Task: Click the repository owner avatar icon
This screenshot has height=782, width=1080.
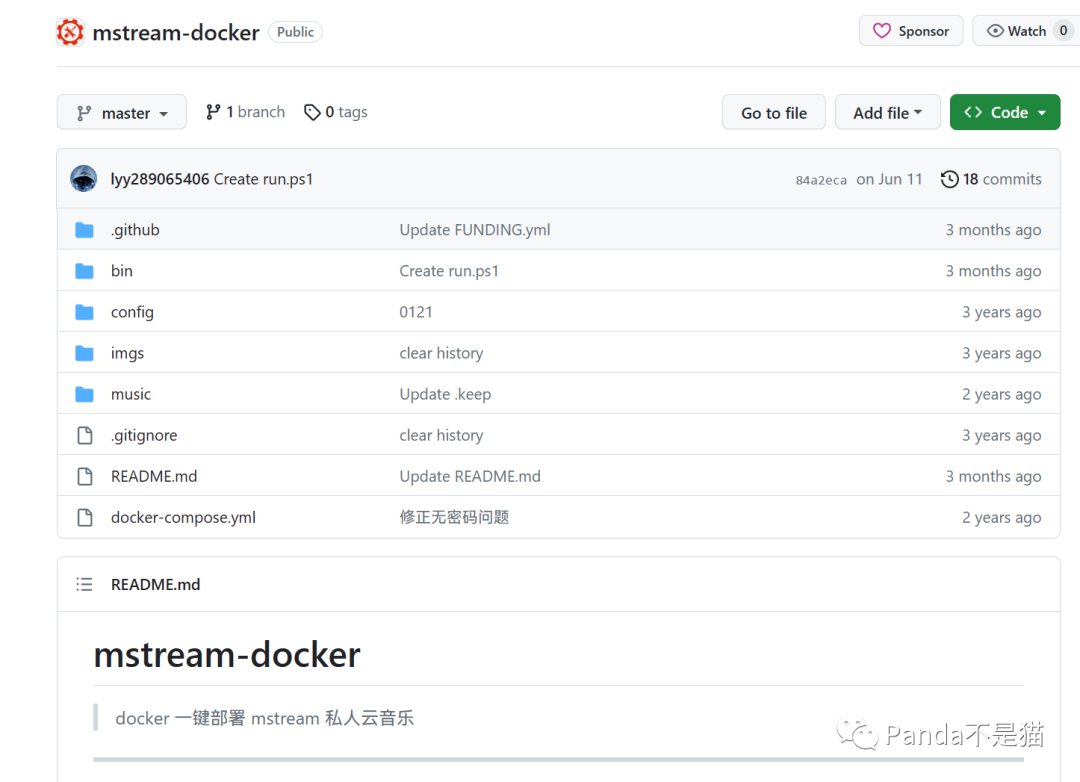Action: 70,32
